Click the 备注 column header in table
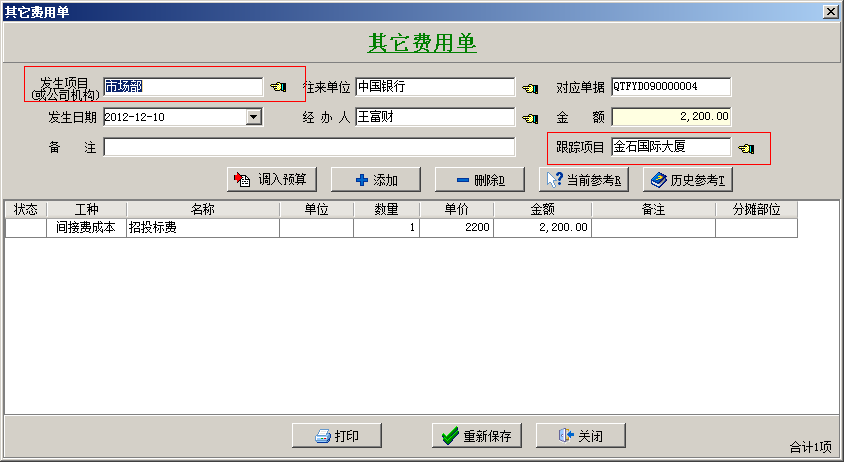Viewport: 844px width, 462px height. (653, 209)
